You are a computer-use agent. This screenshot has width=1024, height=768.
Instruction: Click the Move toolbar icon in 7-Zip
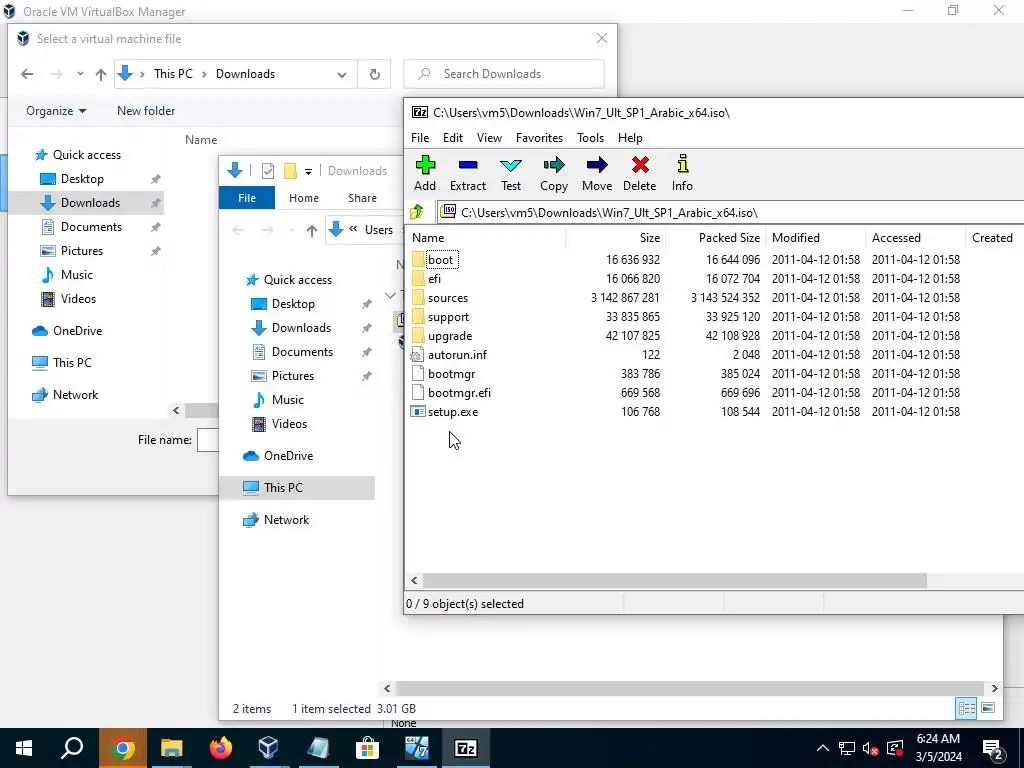tap(597, 174)
